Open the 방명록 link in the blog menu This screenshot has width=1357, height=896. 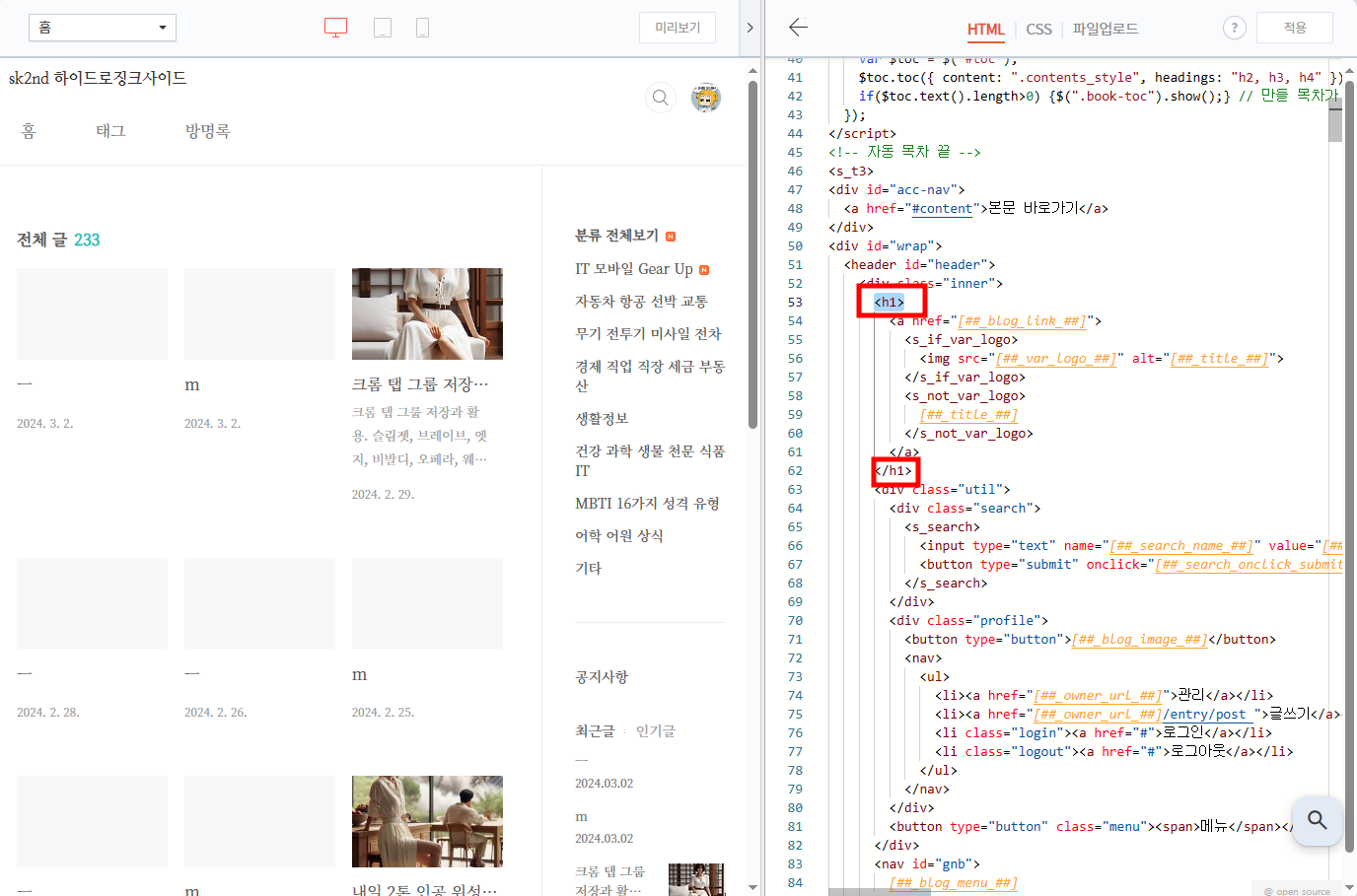tap(207, 130)
